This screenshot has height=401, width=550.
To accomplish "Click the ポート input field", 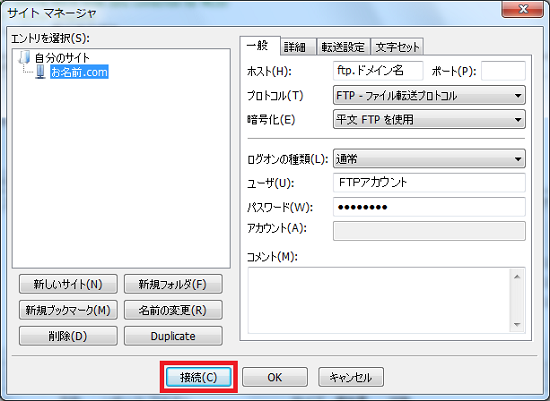I will pyautogui.click(x=503, y=71).
